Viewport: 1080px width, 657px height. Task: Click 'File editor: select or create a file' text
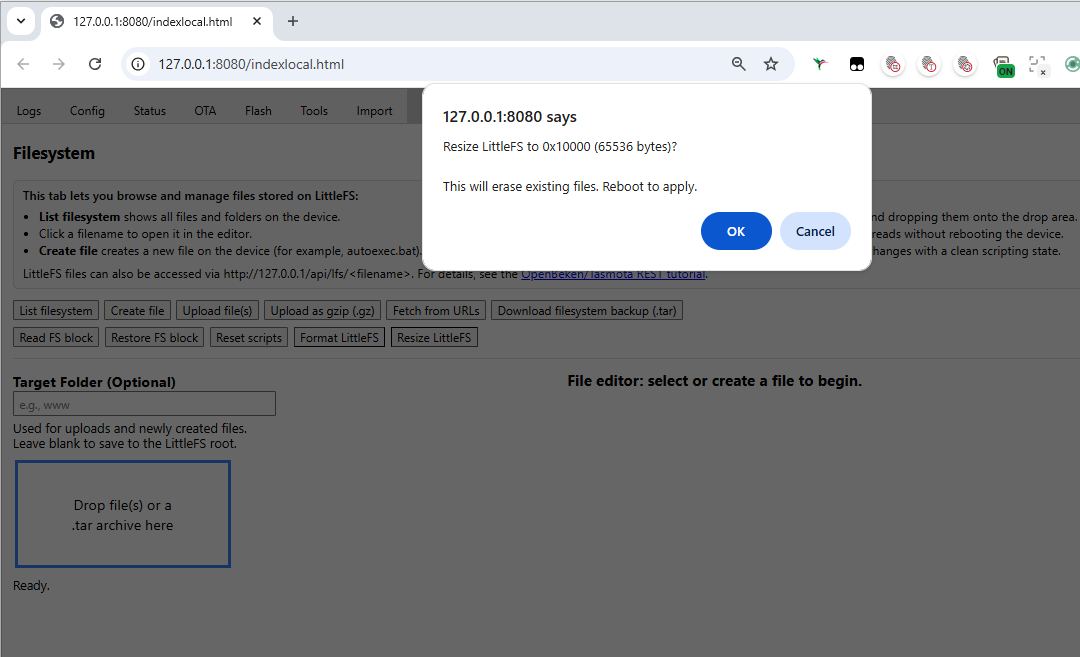714,381
